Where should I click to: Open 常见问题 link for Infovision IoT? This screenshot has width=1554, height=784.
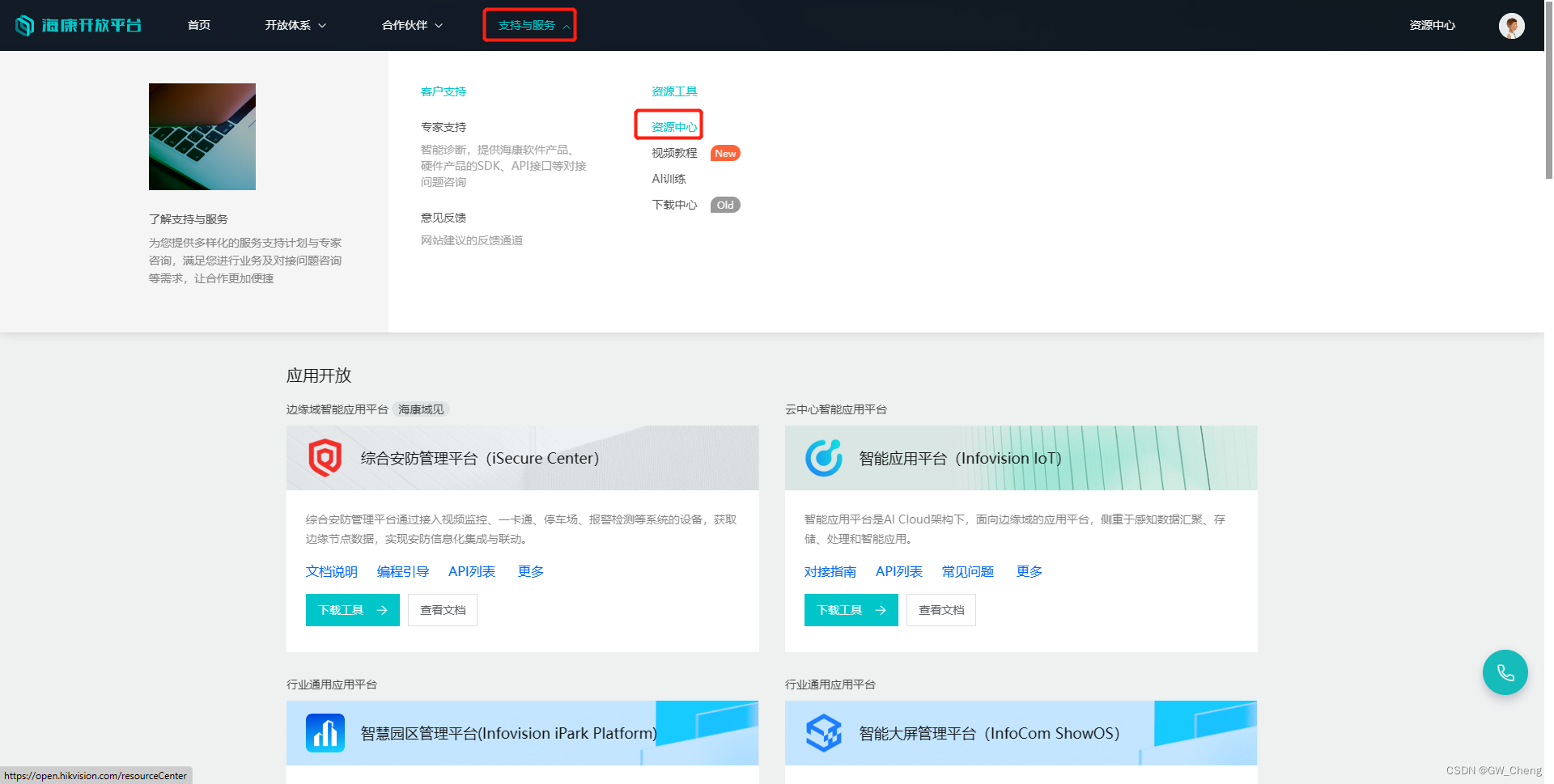968,571
